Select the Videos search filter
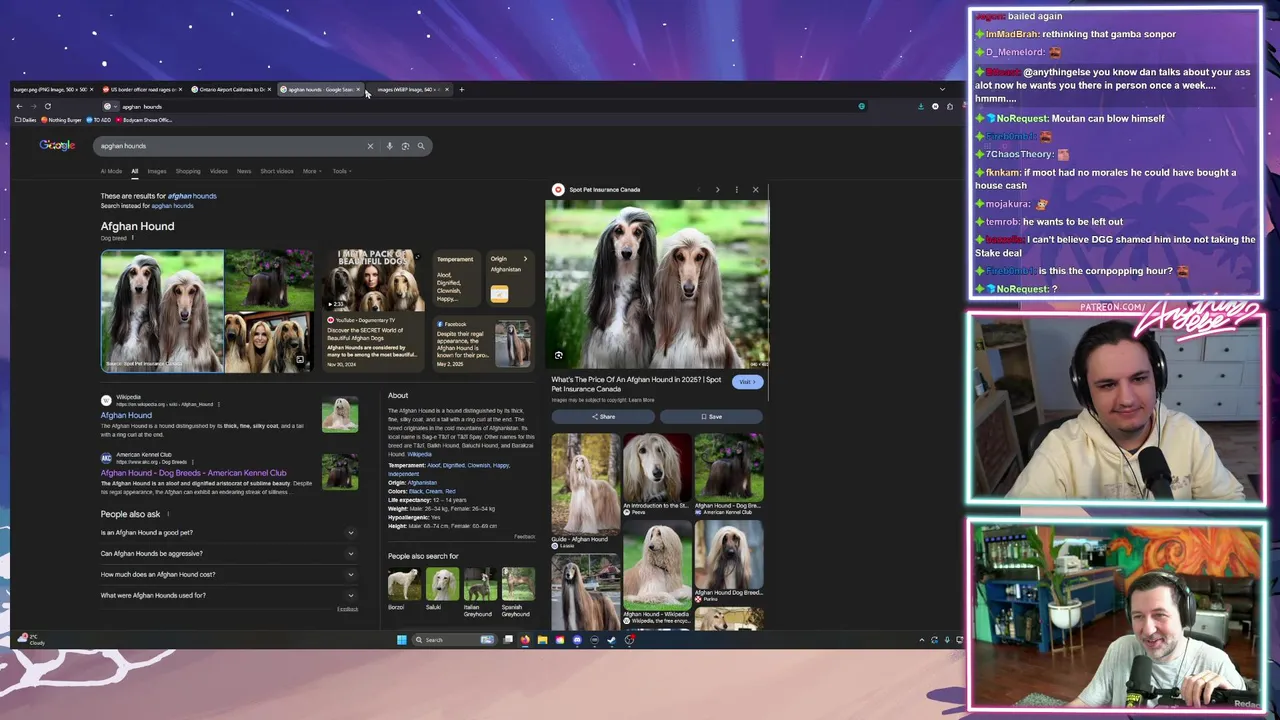 pos(219,171)
